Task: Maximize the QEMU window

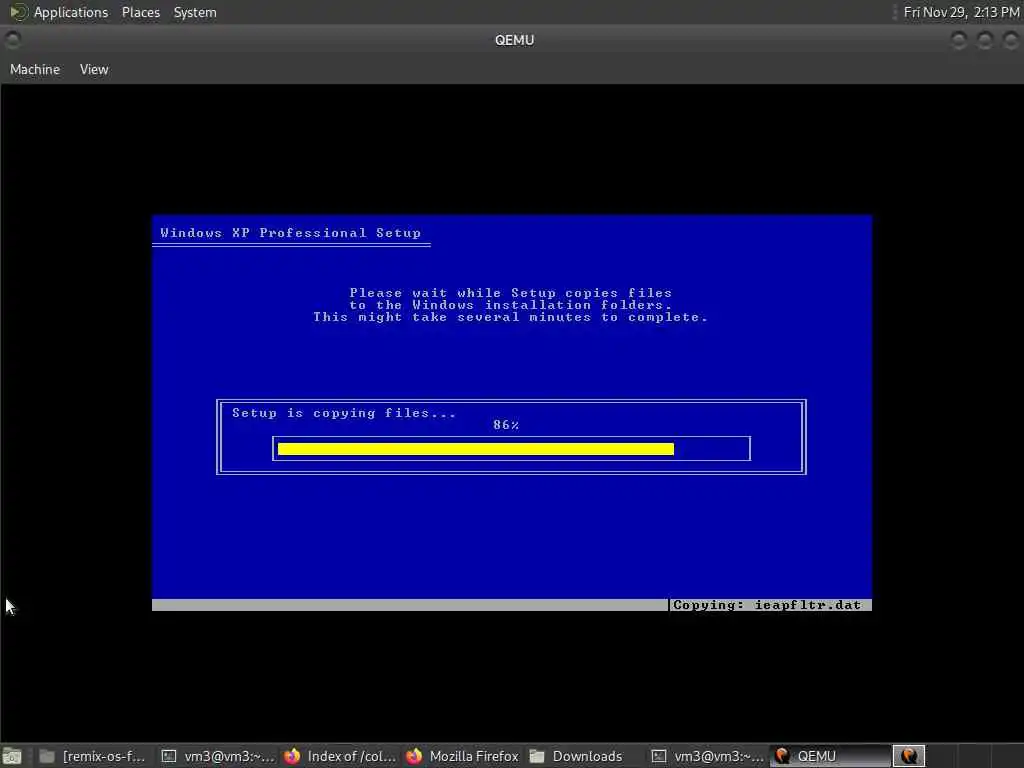Action: (985, 40)
